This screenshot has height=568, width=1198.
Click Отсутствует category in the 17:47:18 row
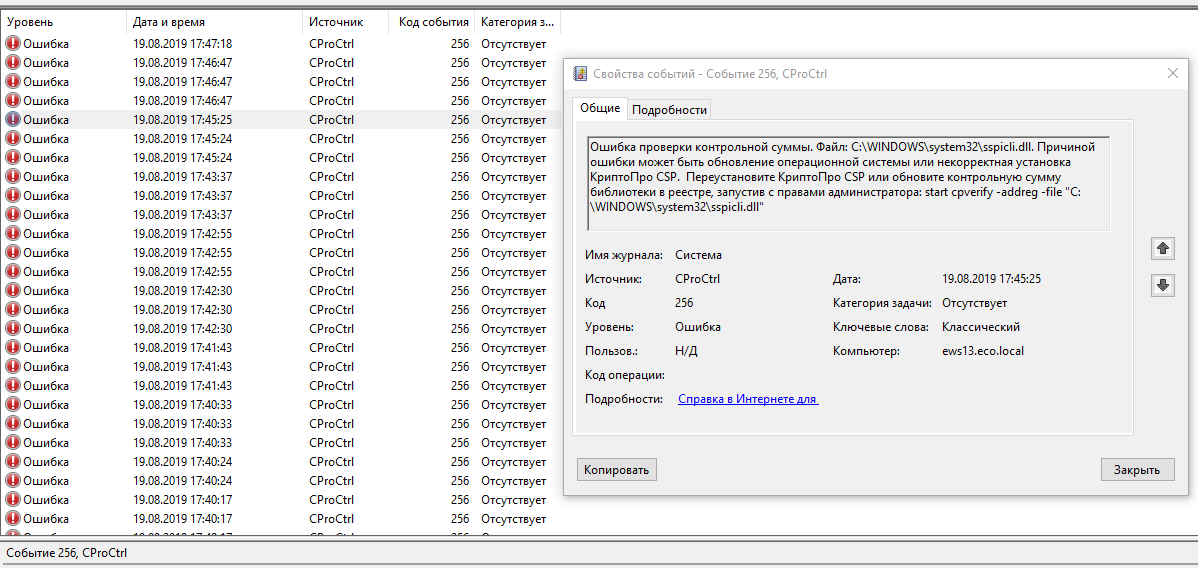click(513, 44)
